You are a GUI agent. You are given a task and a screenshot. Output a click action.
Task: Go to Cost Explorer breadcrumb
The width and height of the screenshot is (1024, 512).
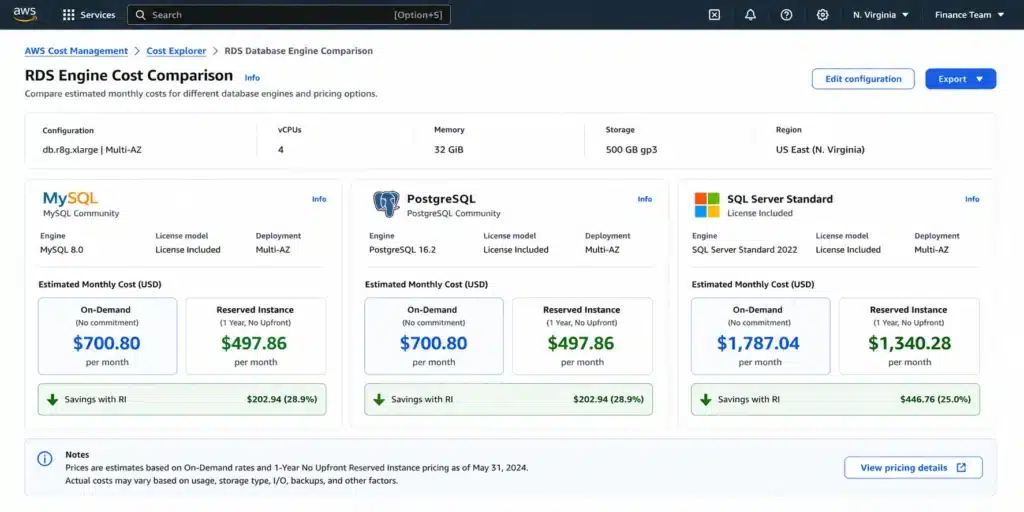tap(176, 51)
